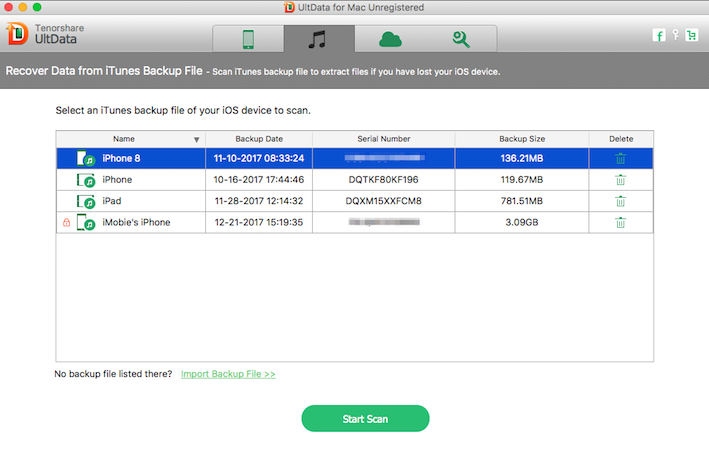Sort by the Backup Size column header
This screenshot has width=709, height=454.
tap(522, 139)
